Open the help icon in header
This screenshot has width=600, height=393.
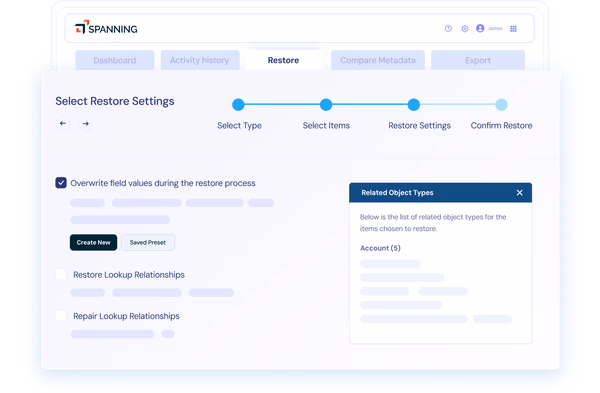tap(448, 28)
